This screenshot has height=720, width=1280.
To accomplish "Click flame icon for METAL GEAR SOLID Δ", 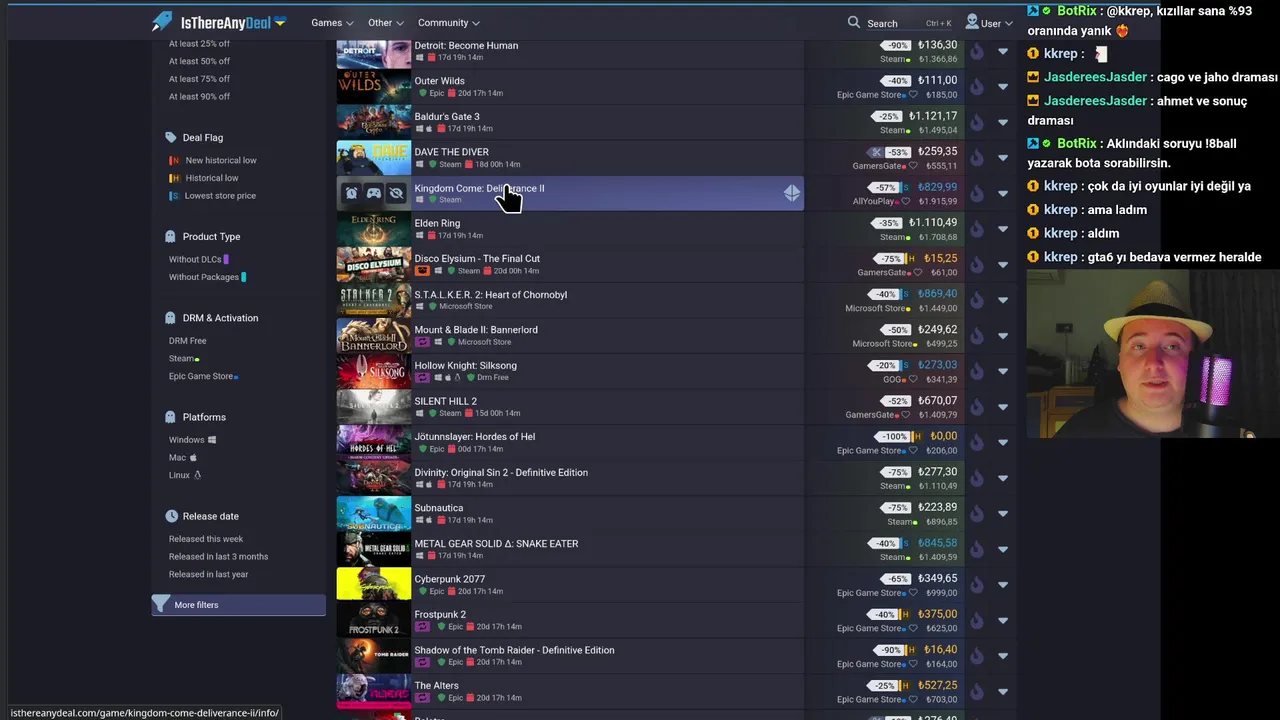I will pos(976,550).
